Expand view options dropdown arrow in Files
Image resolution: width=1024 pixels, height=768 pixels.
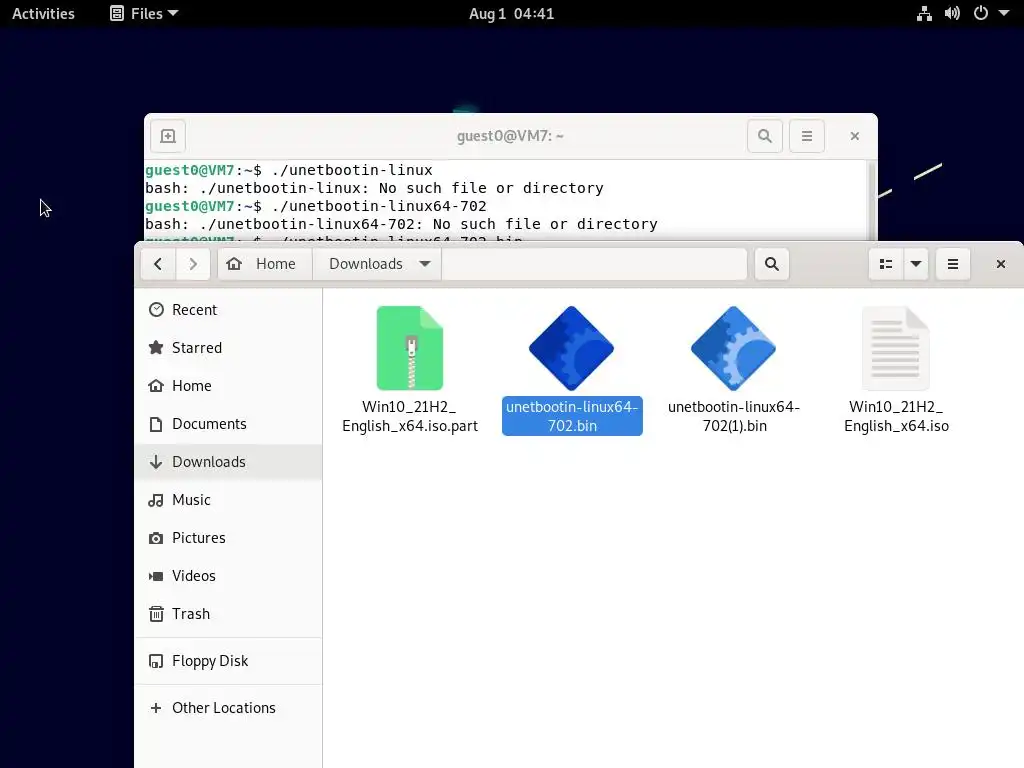pyautogui.click(x=916, y=264)
